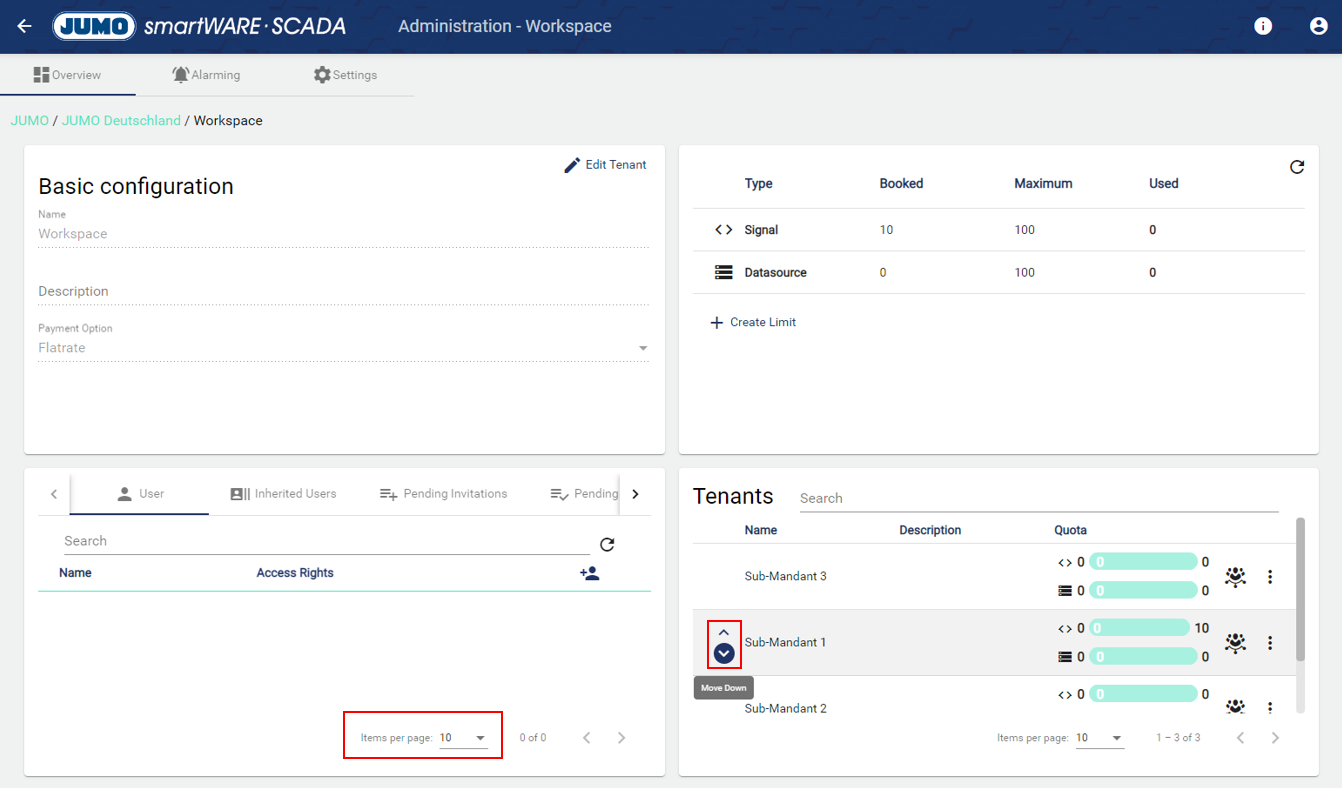Select the Pending Invitations tab

click(443, 494)
